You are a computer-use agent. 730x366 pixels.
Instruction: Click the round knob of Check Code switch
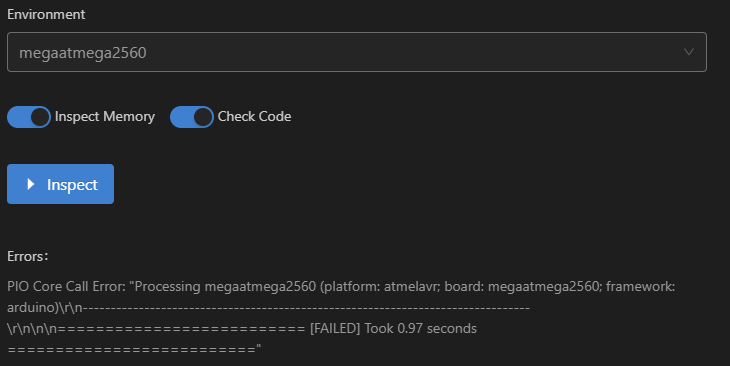(x=203, y=117)
